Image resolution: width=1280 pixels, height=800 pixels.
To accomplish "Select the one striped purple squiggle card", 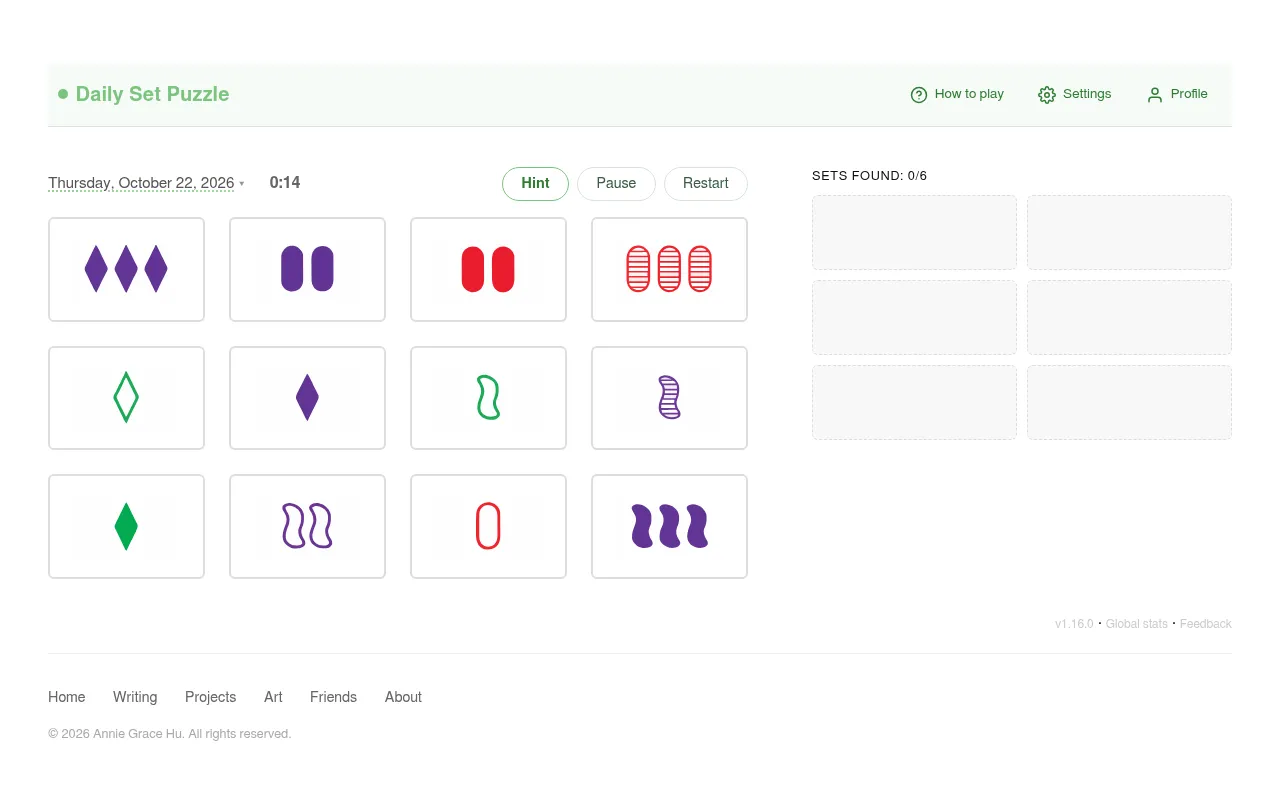I will coord(669,398).
